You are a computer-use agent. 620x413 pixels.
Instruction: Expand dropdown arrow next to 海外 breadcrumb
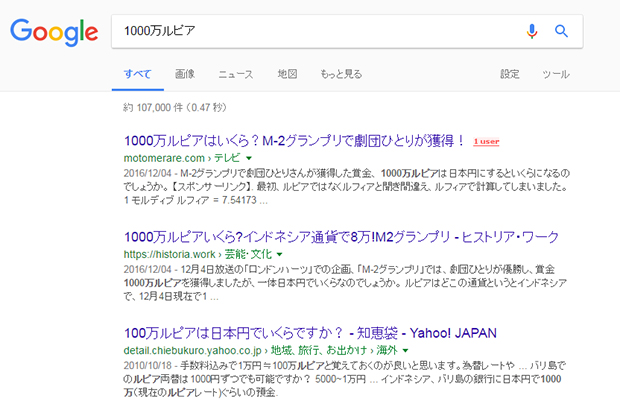coord(405,350)
